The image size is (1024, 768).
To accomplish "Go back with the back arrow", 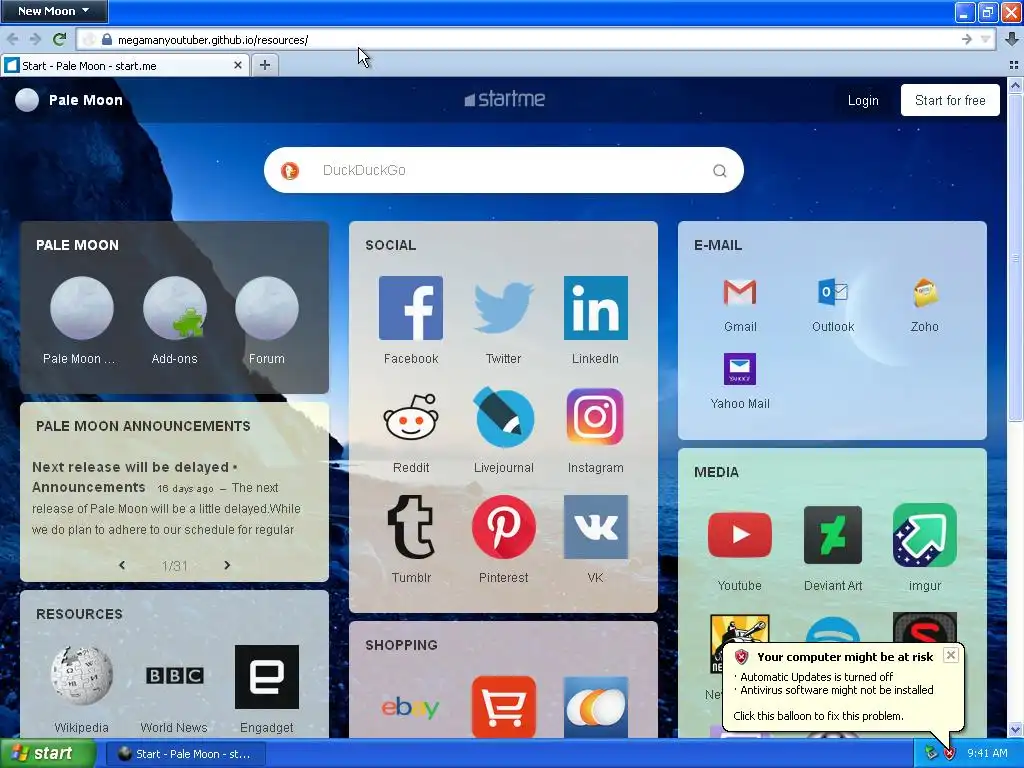I will coord(12,39).
